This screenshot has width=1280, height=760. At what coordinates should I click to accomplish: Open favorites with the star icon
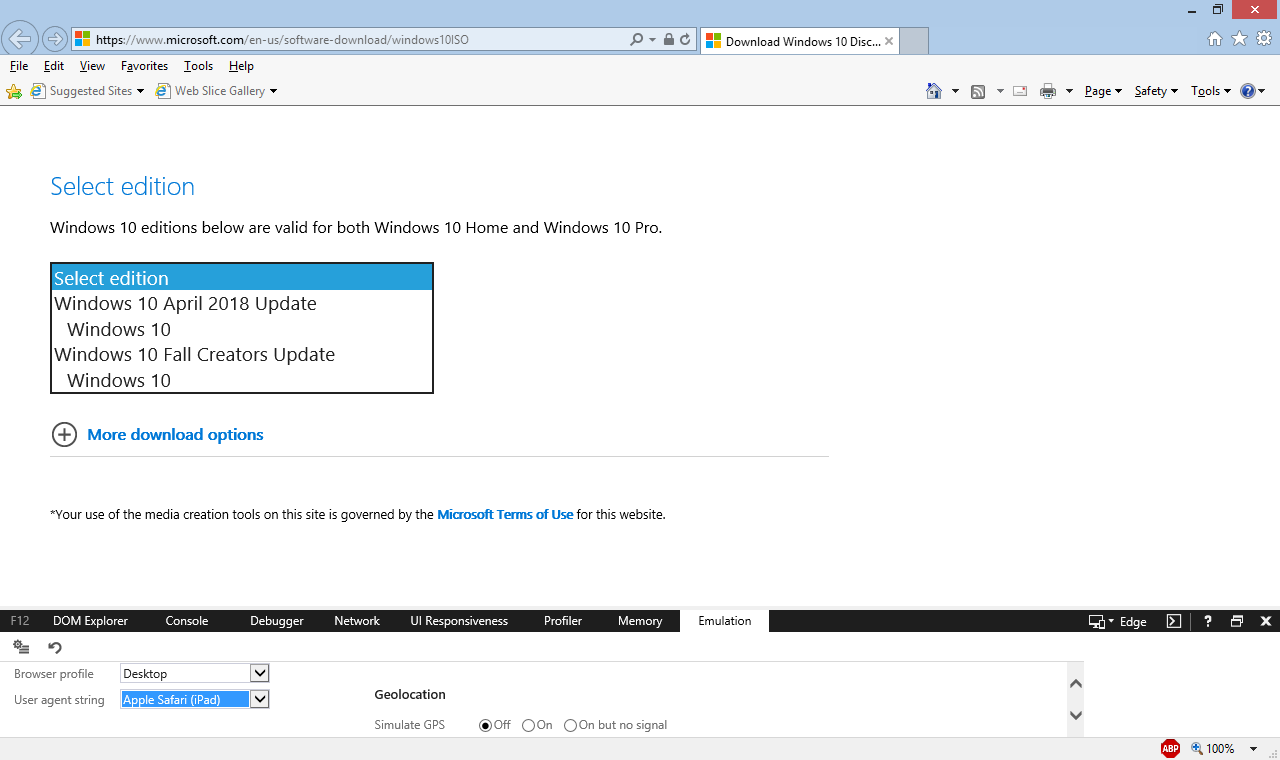point(1240,39)
